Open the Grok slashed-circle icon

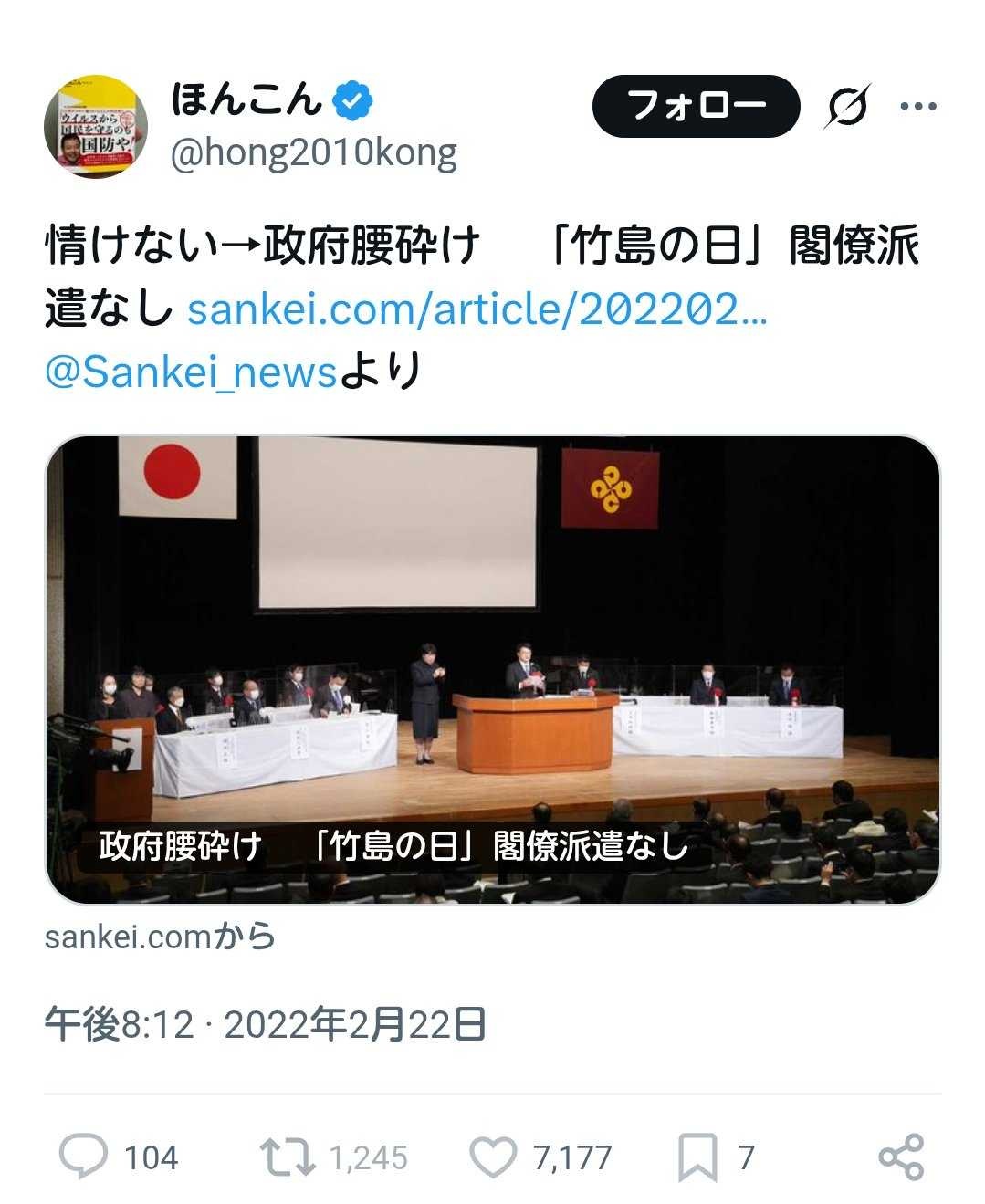point(847,107)
